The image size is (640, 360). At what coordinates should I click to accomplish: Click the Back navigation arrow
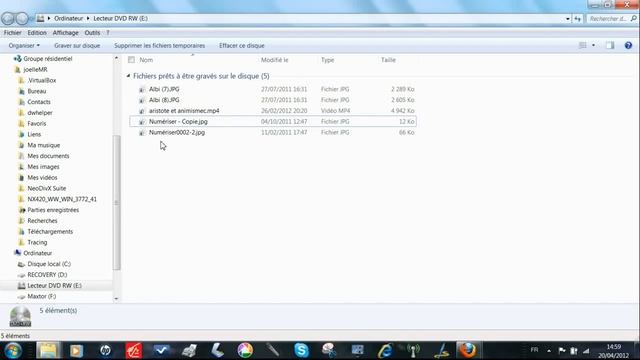click(7, 18)
